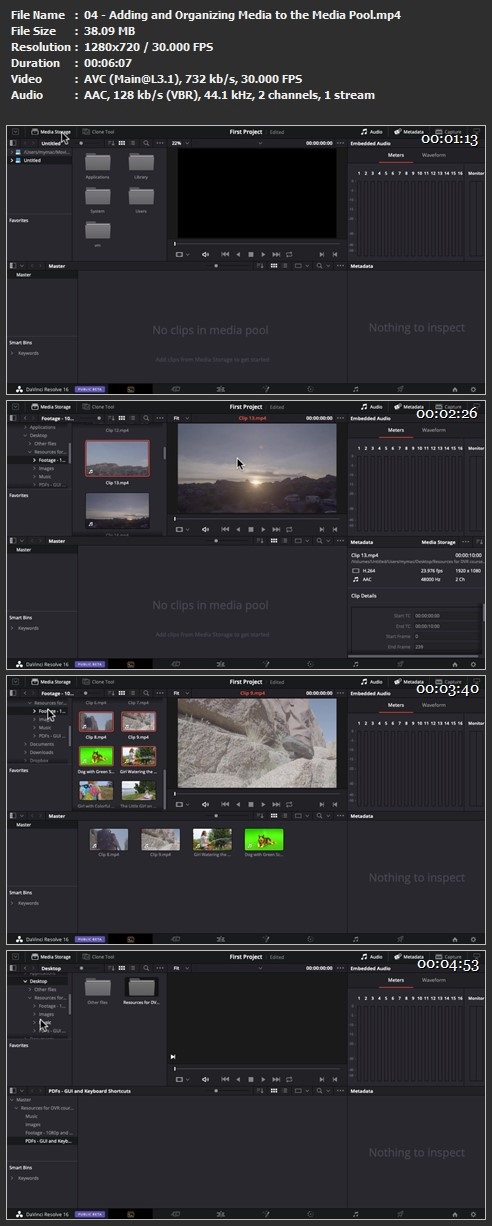Image resolution: width=492 pixels, height=1226 pixels.
Task: Switch to Meters tab in 00:04:53 frame
Action: click(x=395, y=980)
